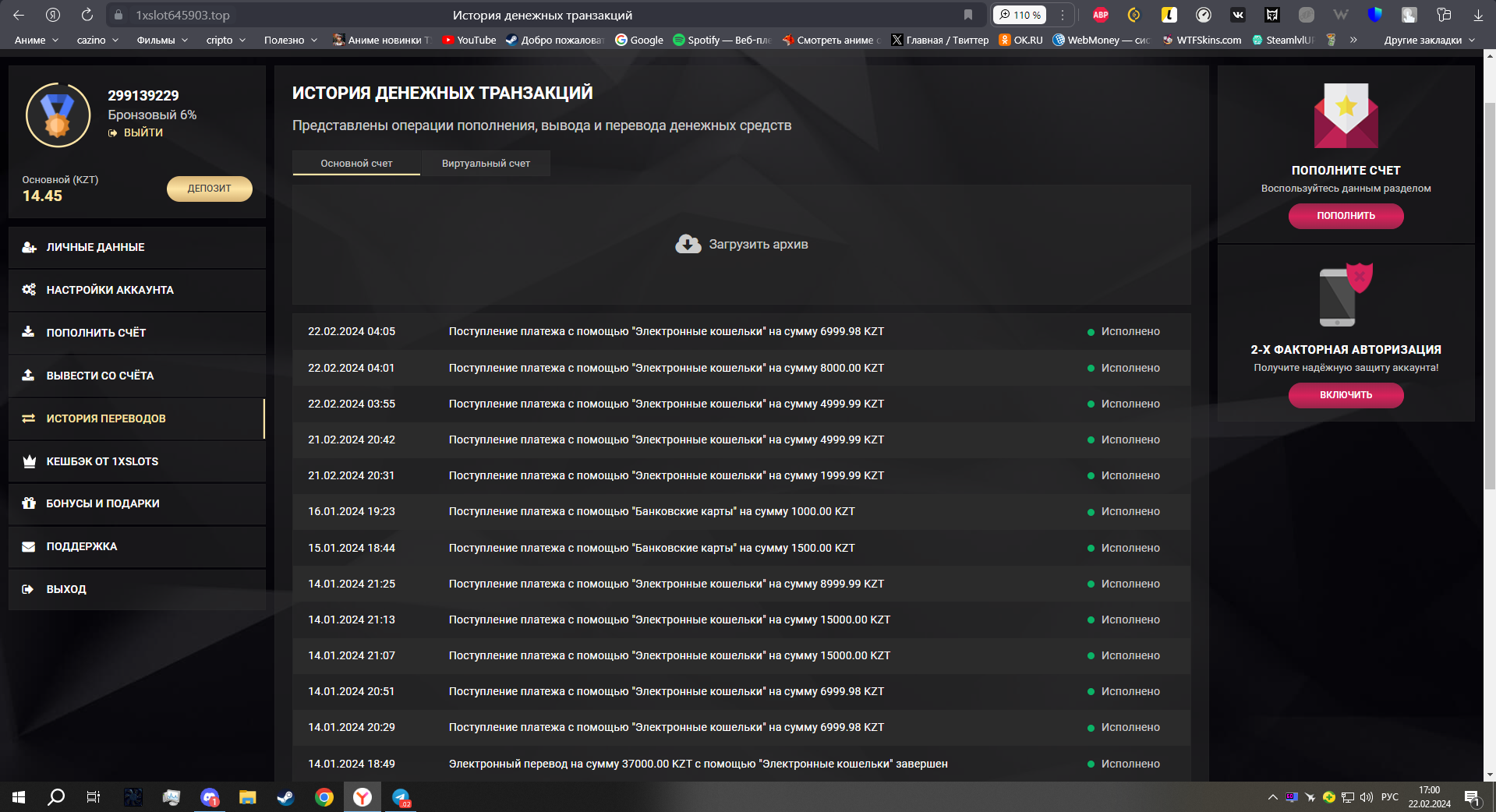Click the address bar URL 1xslot645903.top
Screen dimensions: 1496x812
point(183,15)
